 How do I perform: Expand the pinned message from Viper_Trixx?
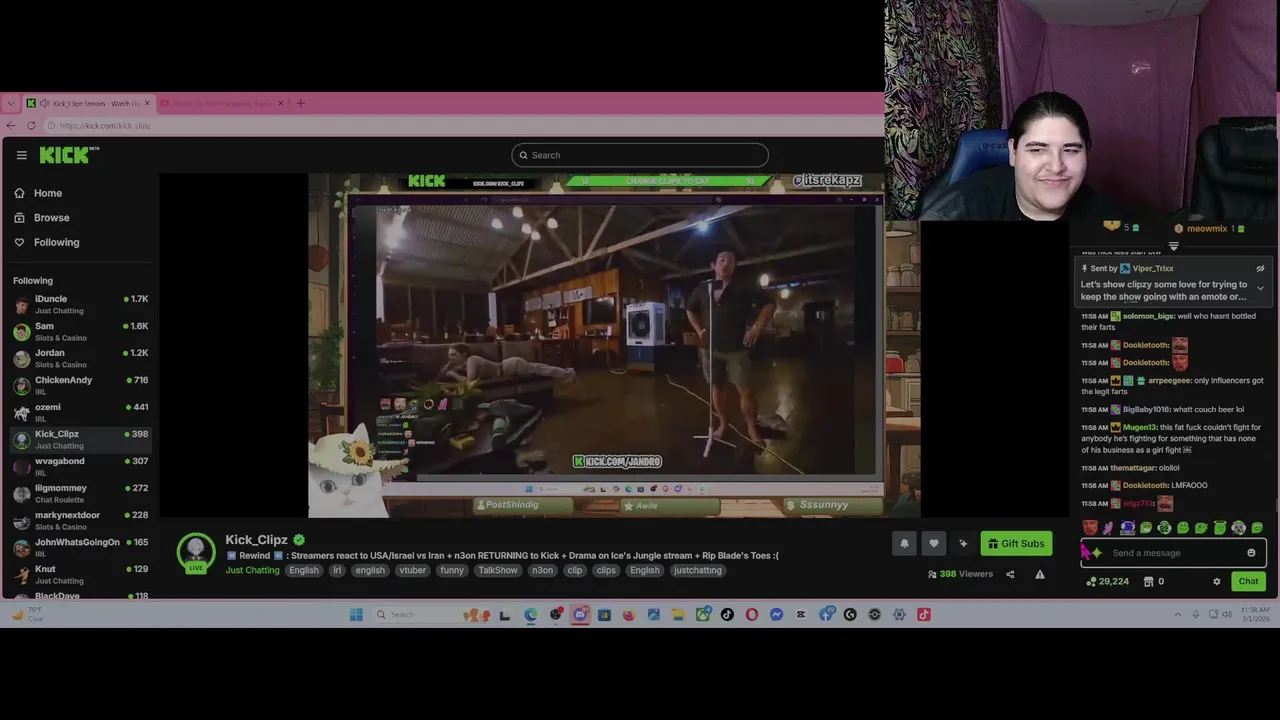pos(1260,288)
